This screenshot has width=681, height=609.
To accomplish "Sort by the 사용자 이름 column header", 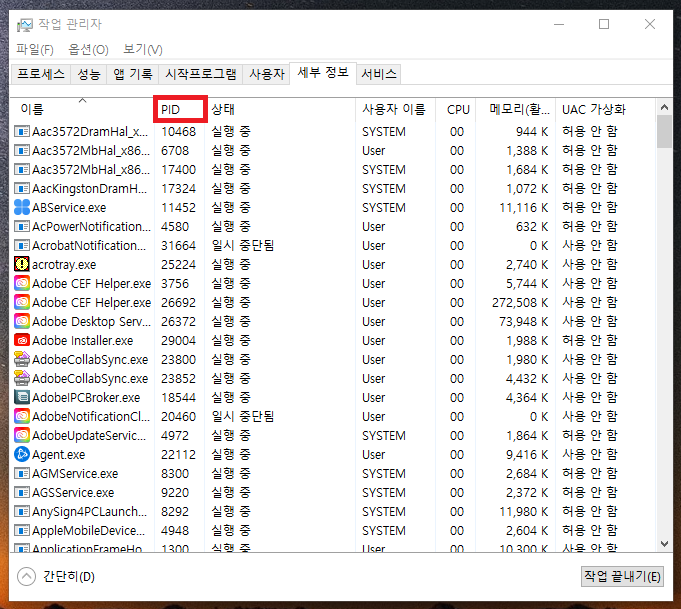I will [395, 109].
